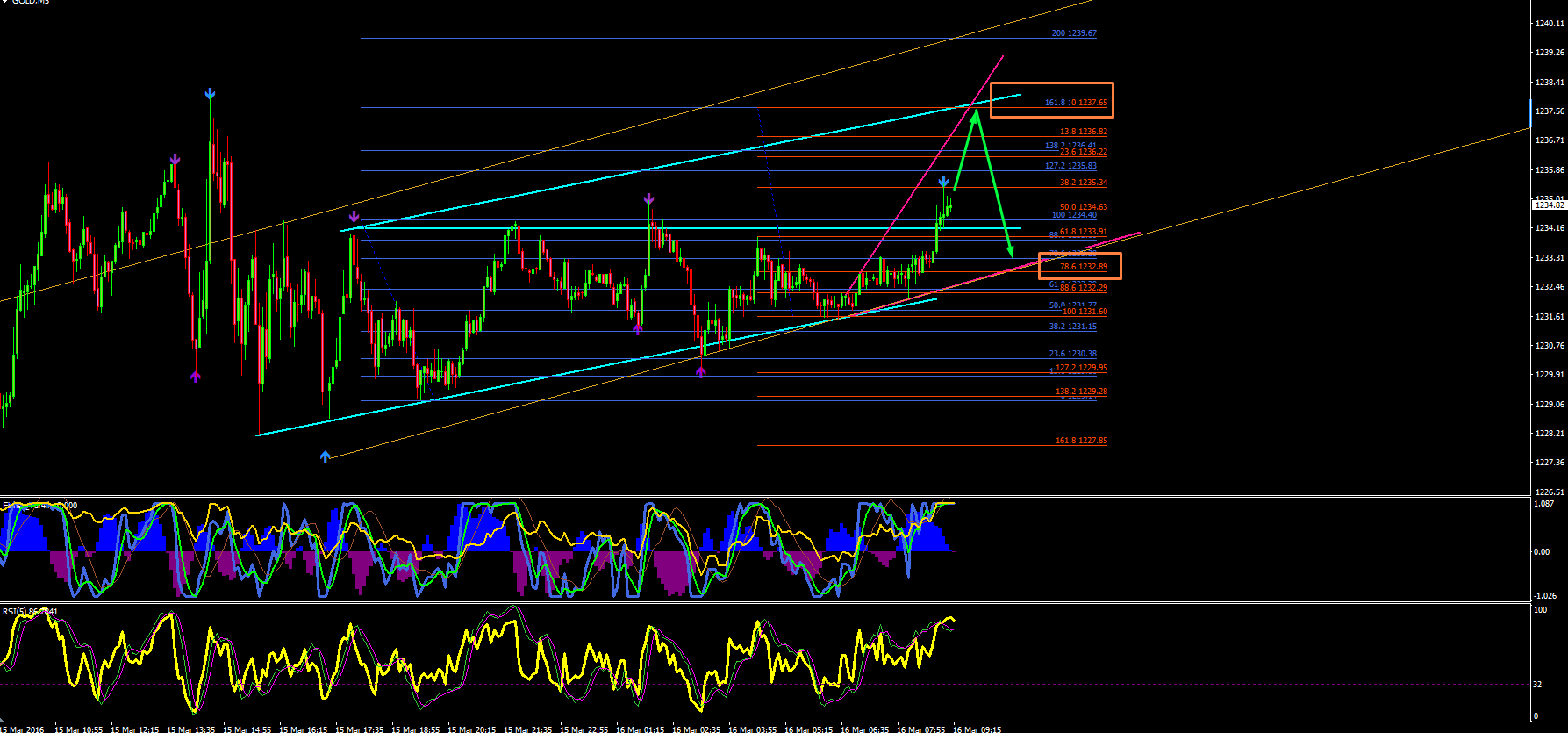The height and width of the screenshot is (733, 1568).
Task: Click the "38.2 1235.34" Fibonacci level label
Action: point(1083,183)
